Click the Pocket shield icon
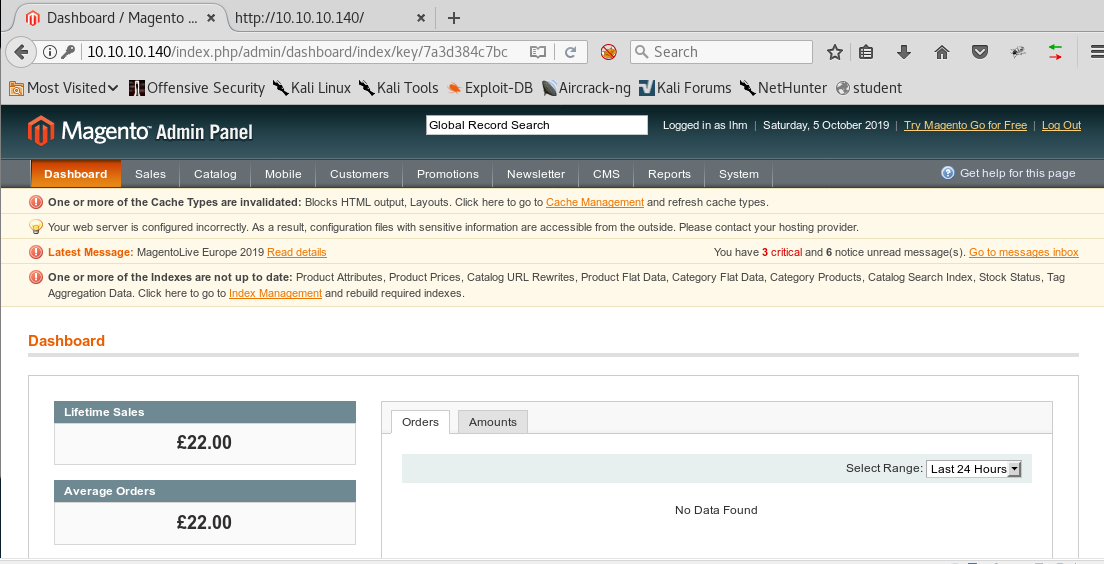This screenshot has width=1104, height=564. tap(980, 52)
